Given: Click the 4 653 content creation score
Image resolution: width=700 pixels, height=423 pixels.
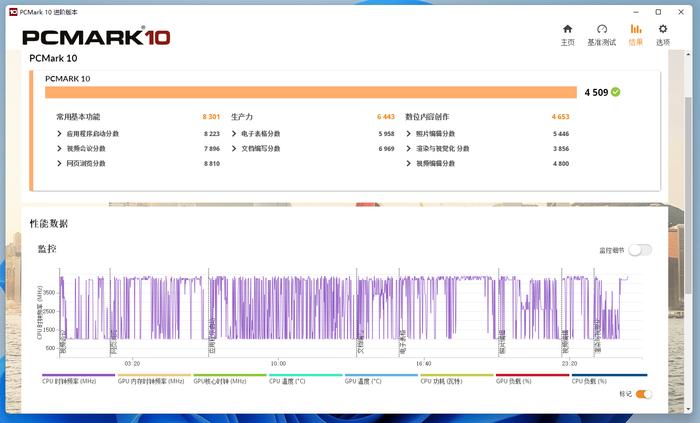Looking at the screenshot, I should [x=560, y=117].
